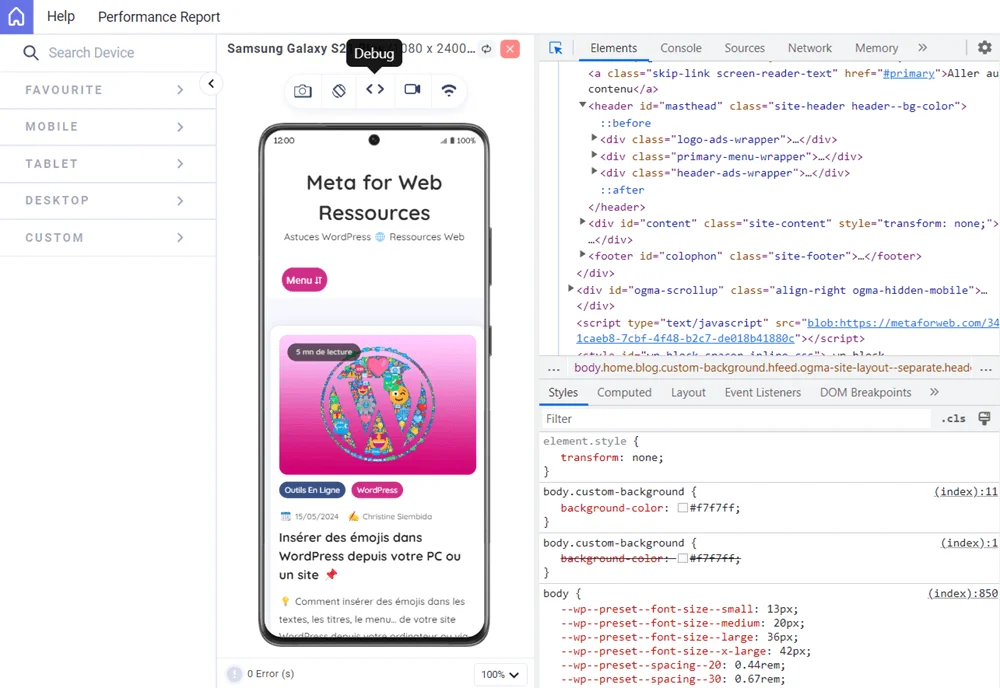
Task: Reload the Samsung Galaxy device preview
Action: coord(487,48)
